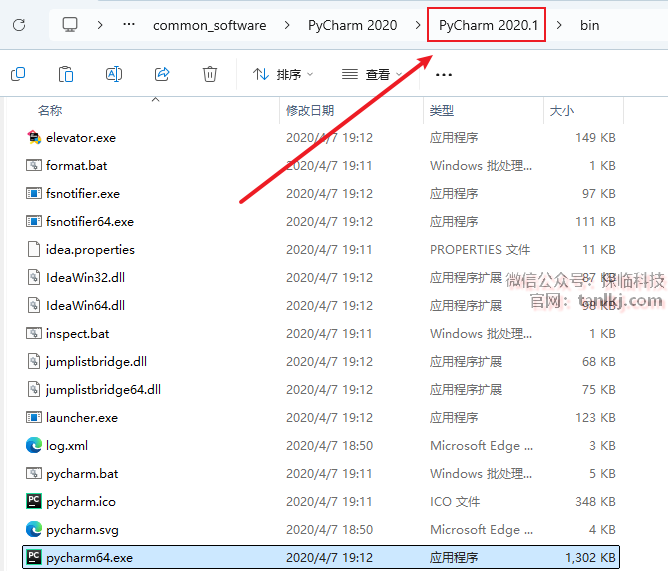Sort by the 大小 column header
This screenshot has height=573, width=668.
point(561,110)
